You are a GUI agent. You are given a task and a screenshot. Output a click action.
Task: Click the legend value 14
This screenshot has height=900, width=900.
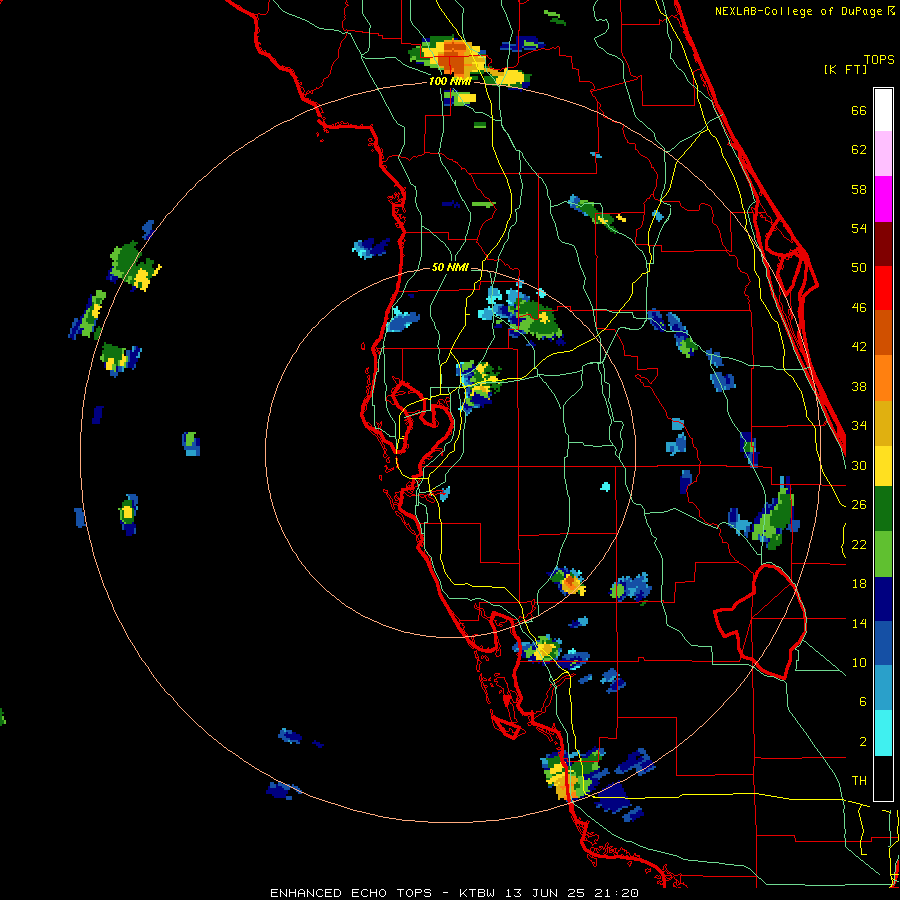coord(859,623)
